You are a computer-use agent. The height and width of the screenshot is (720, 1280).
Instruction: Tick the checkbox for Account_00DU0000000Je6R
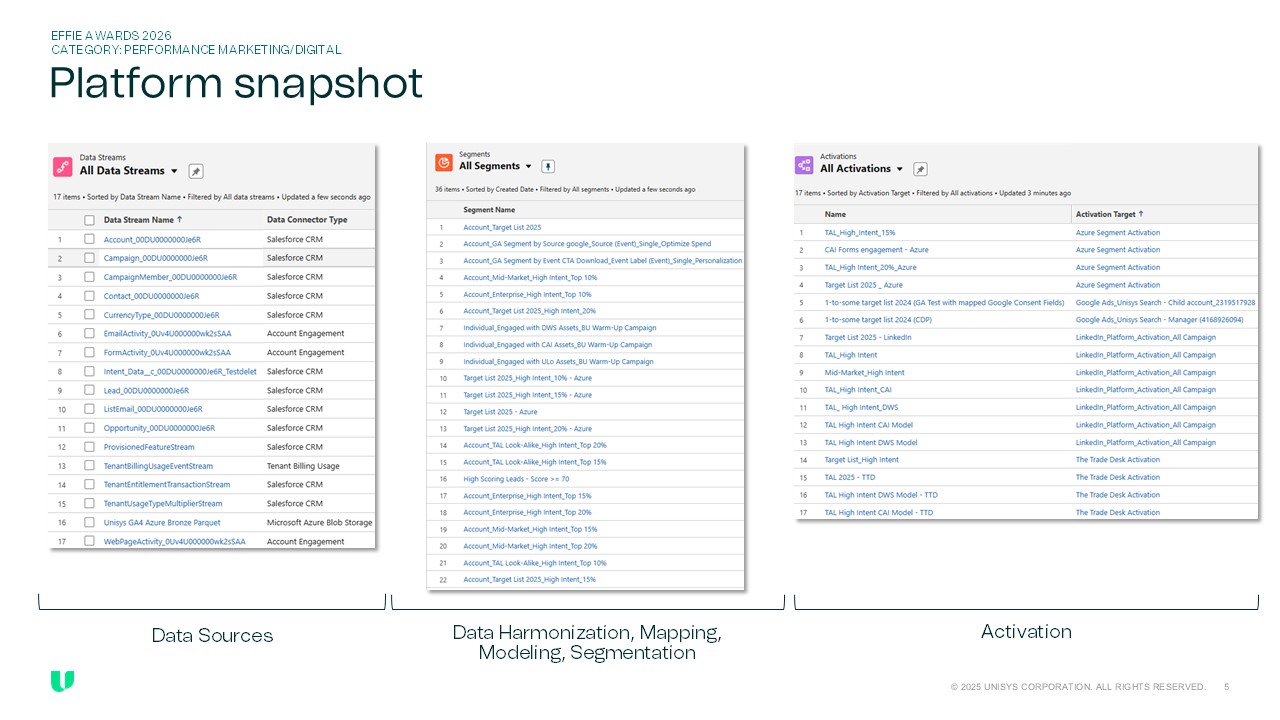[x=89, y=240]
